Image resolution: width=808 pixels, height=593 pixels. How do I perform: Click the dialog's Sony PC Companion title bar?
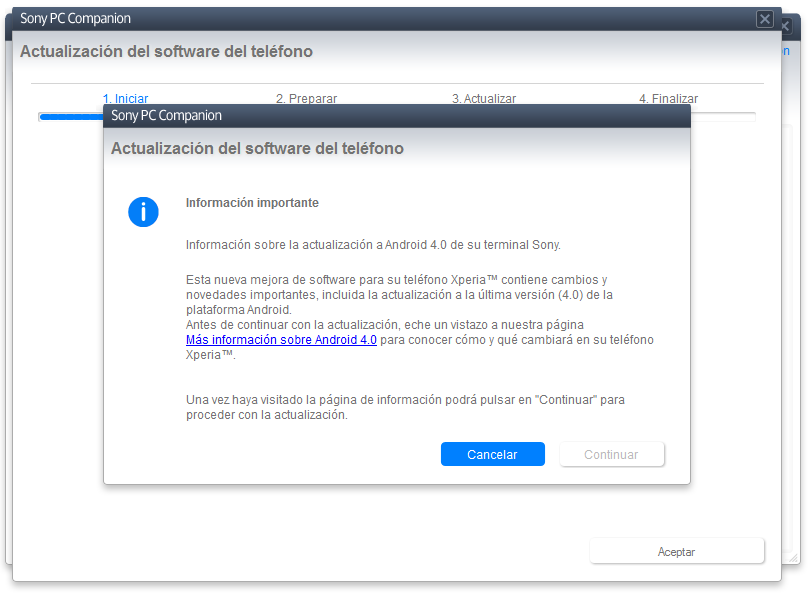coord(397,115)
